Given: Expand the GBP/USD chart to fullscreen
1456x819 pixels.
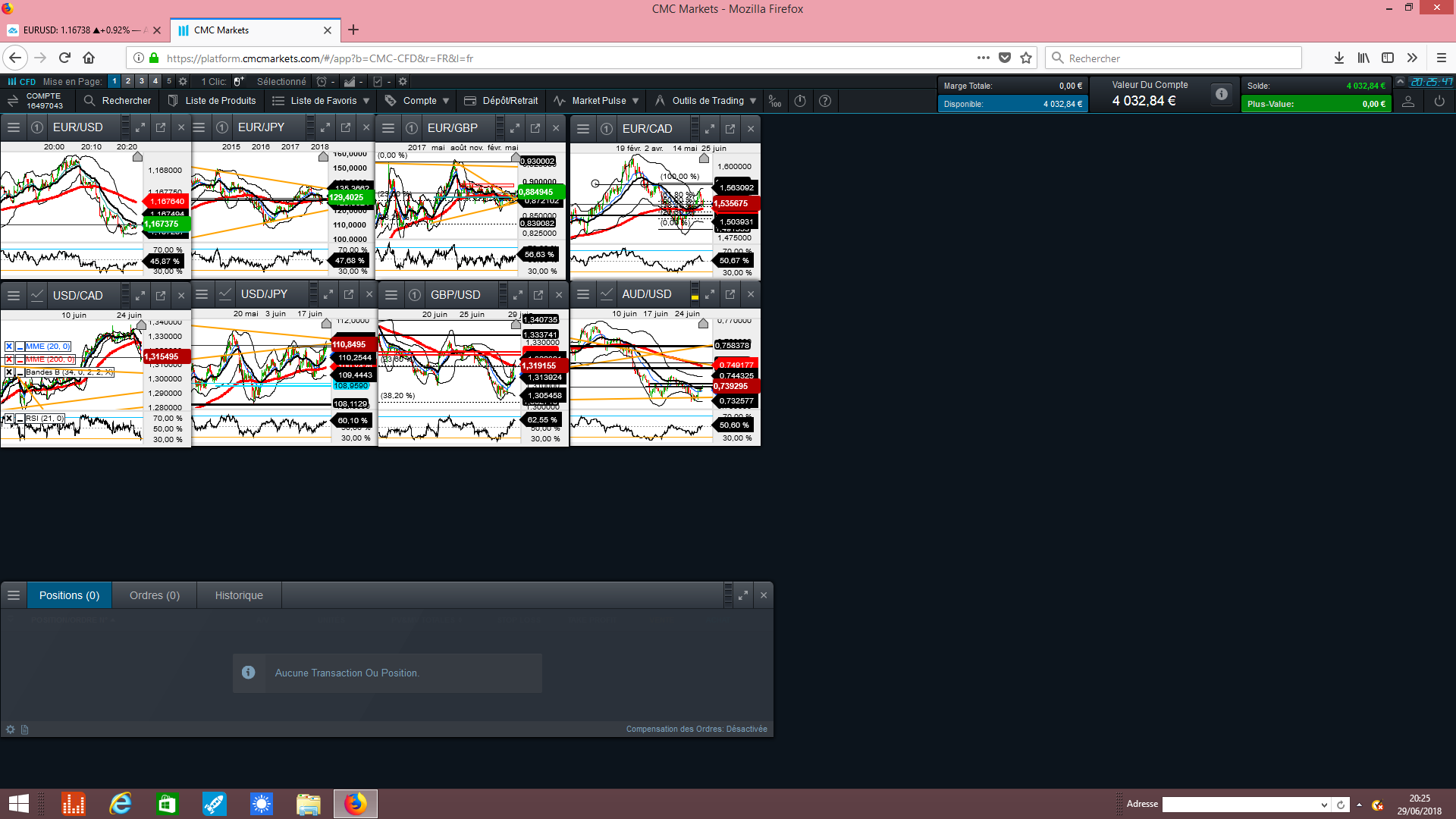Looking at the screenshot, I should point(518,295).
